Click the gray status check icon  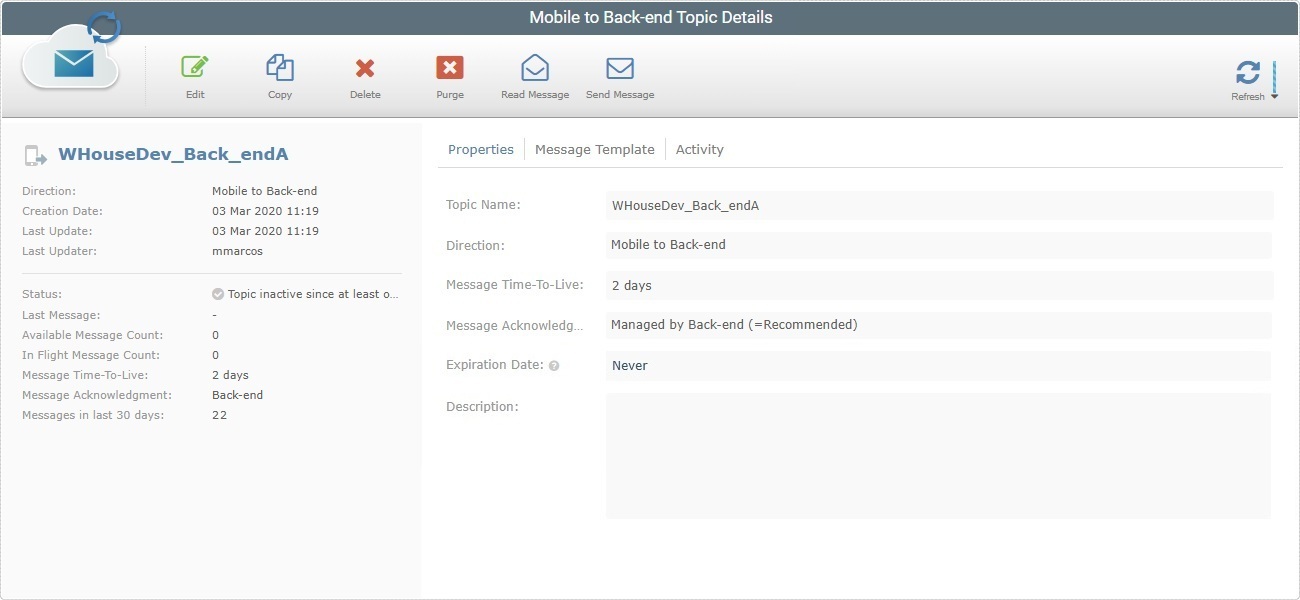tap(217, 293)
